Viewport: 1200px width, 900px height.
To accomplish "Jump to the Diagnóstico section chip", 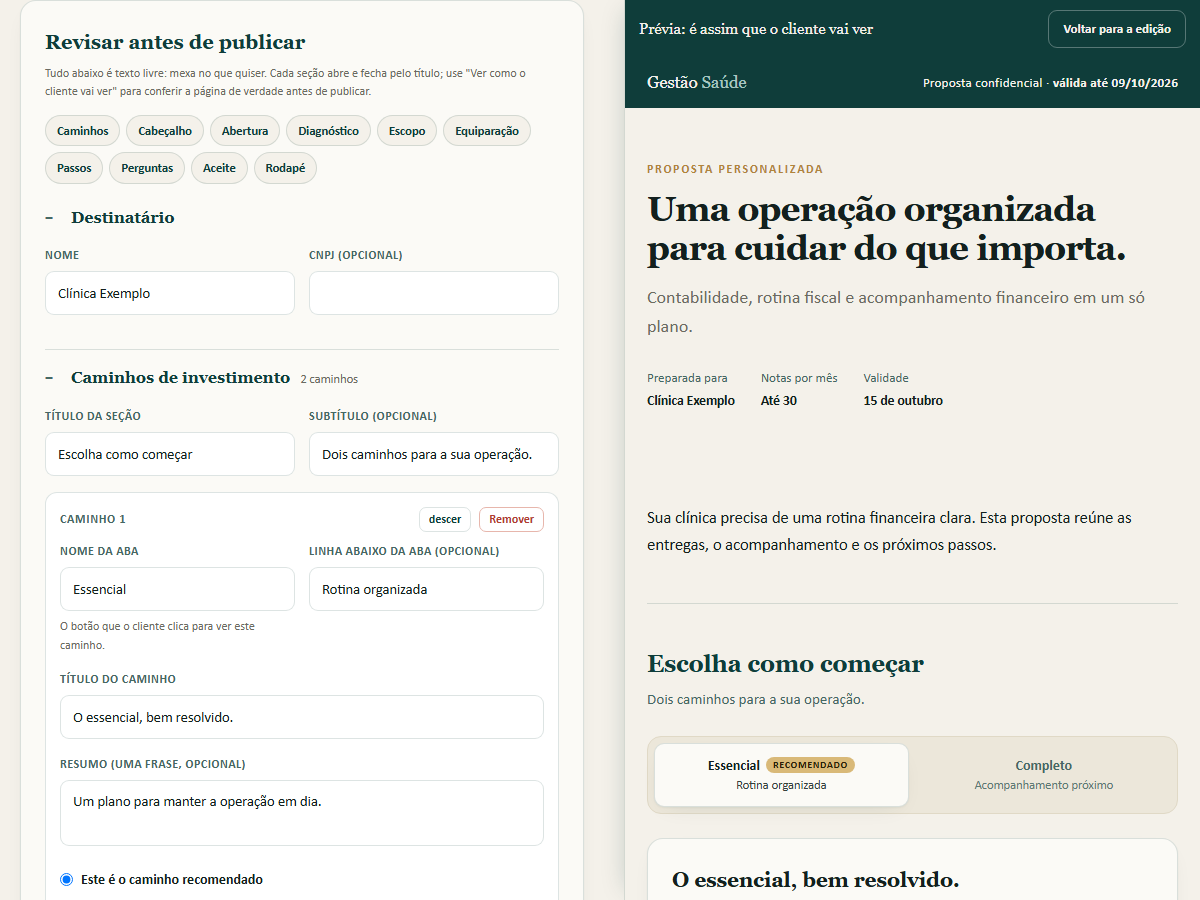I will tap(328, 131).
